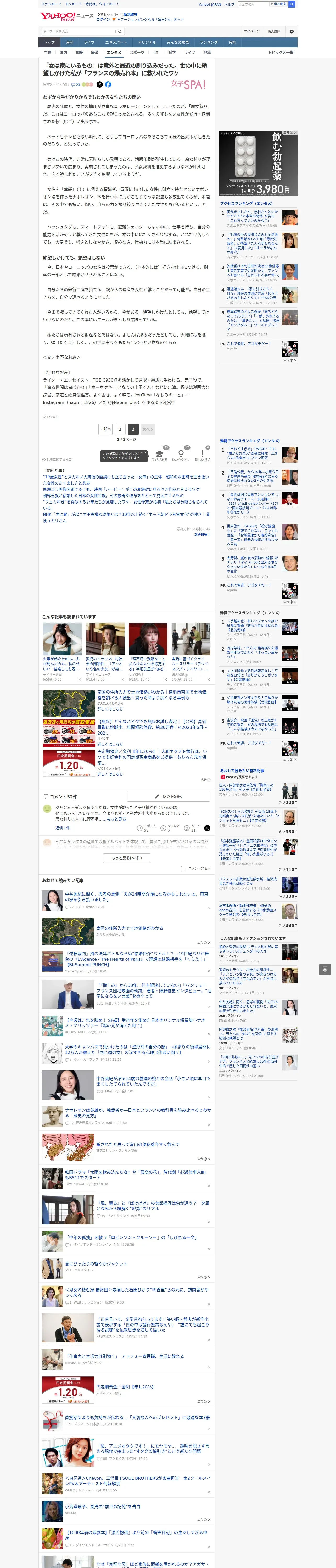Click the back-to-top arrow button

tap(325, 969)
